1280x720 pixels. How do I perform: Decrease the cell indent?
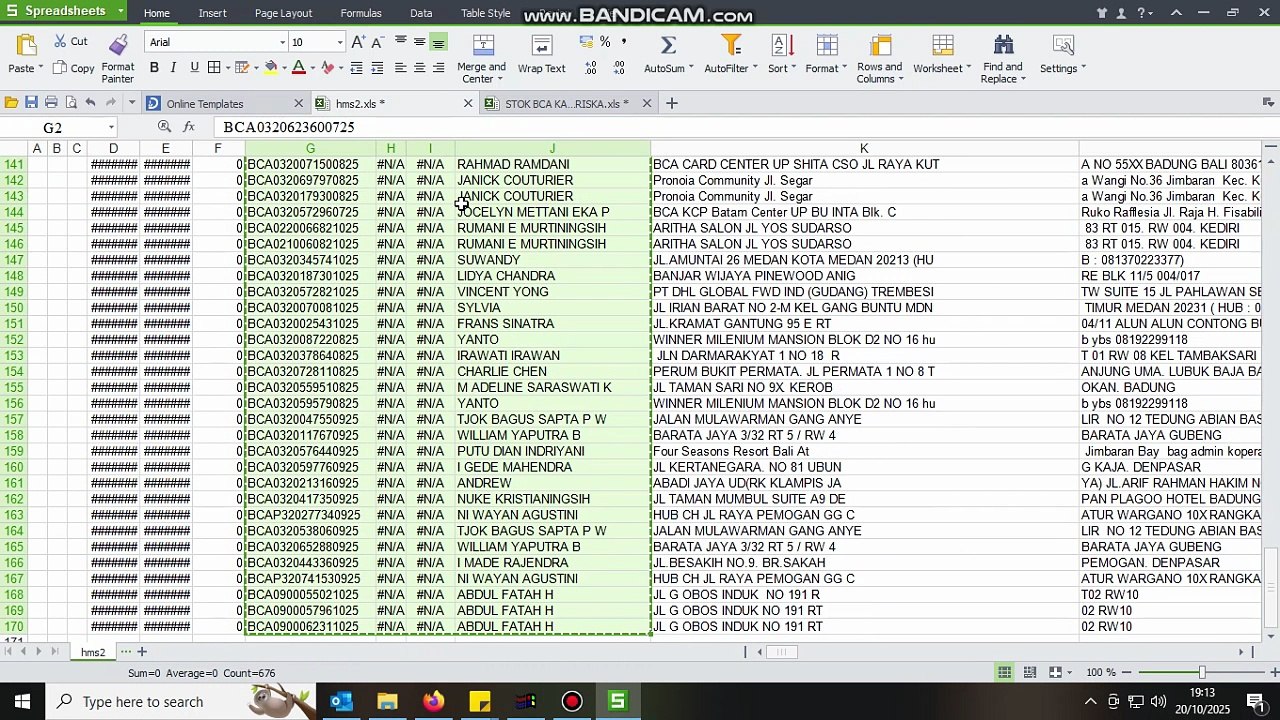(357, 68)
